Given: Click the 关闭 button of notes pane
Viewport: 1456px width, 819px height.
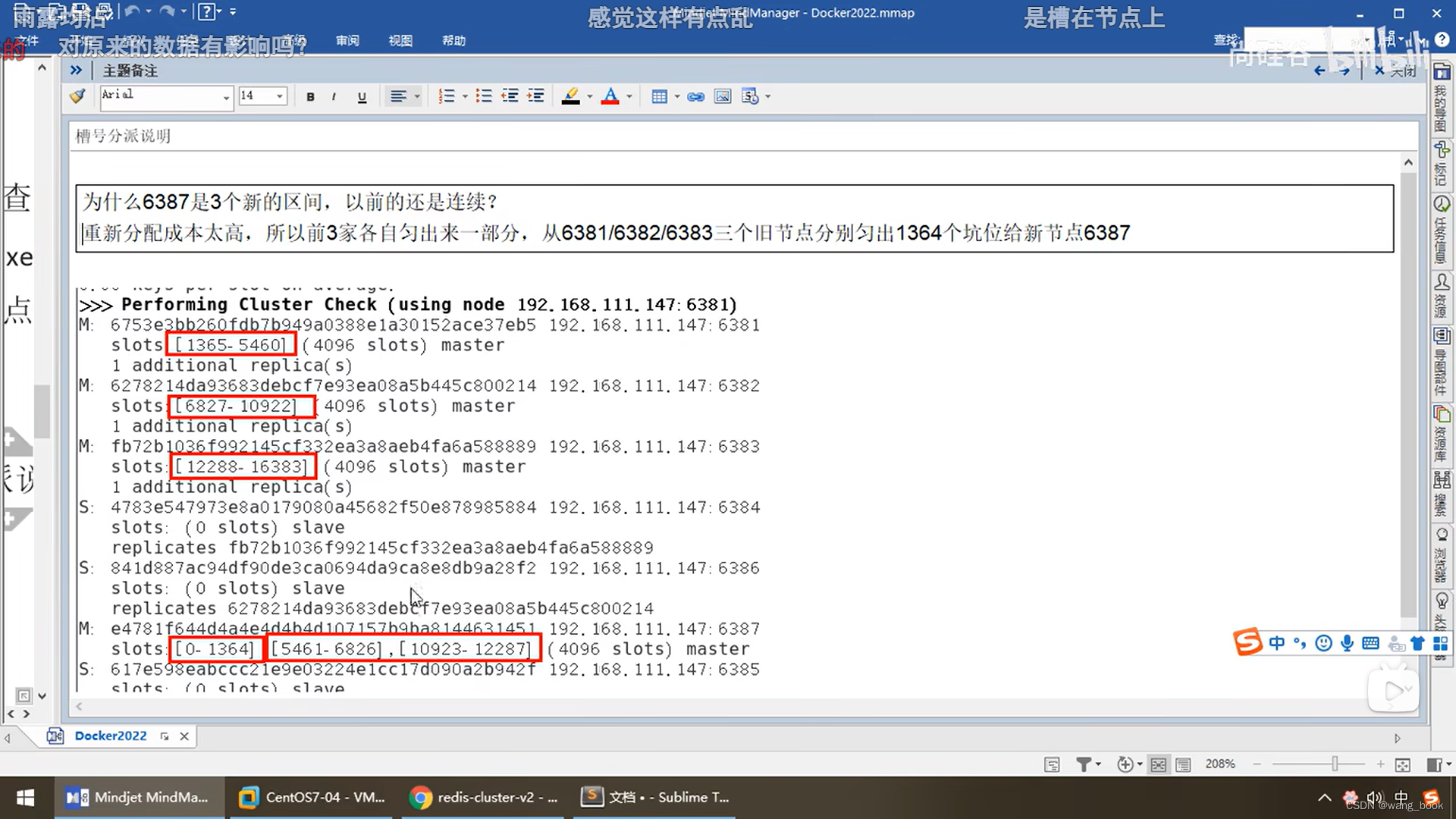Looking at the screenshot, I should (x=1395, y=71).
